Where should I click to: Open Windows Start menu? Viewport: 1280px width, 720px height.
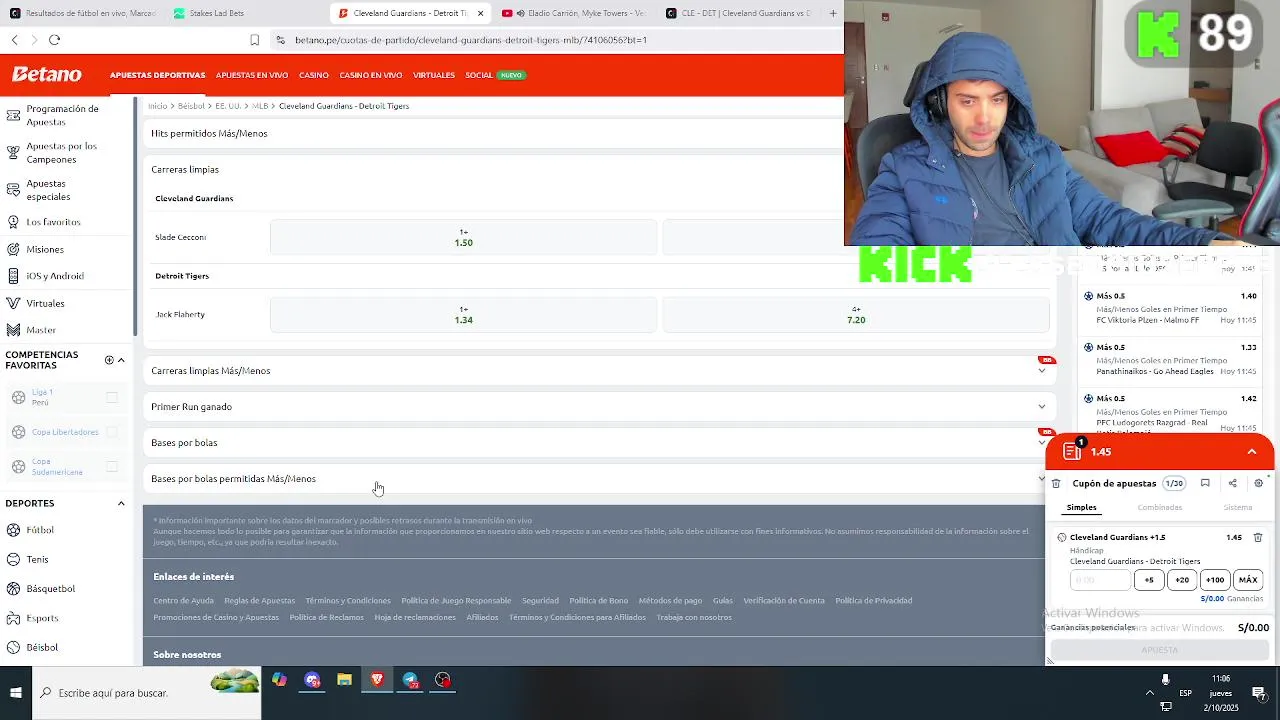16,692
